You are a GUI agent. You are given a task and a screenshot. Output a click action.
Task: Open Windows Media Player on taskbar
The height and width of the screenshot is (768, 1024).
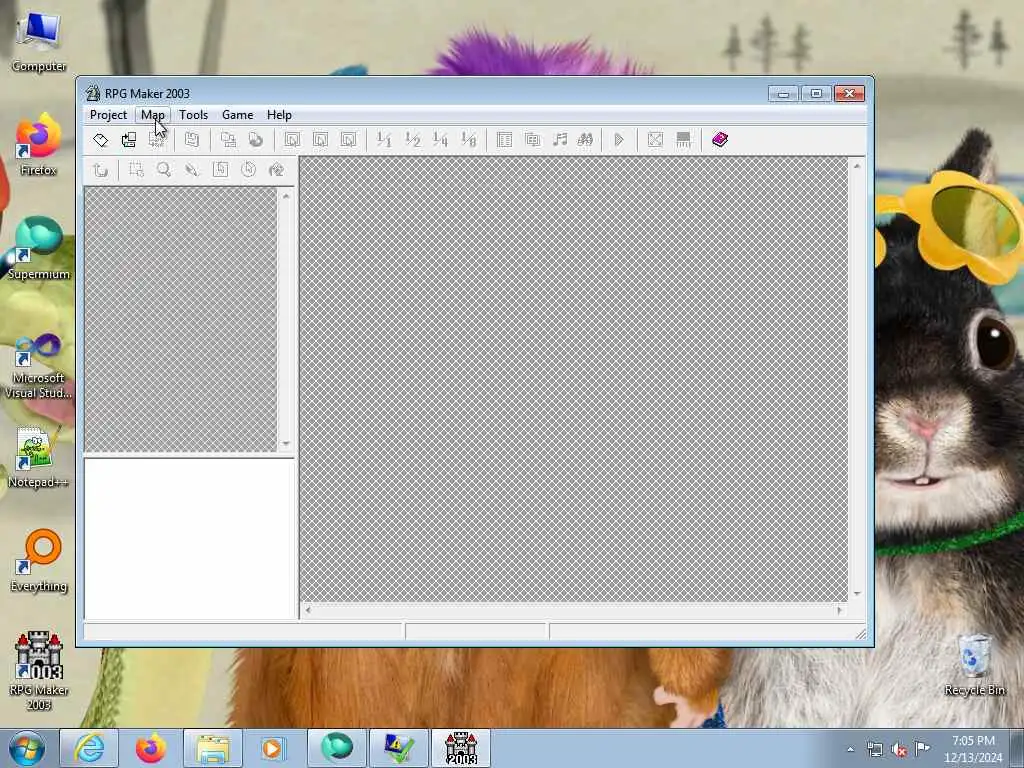[x=274, y=748]
